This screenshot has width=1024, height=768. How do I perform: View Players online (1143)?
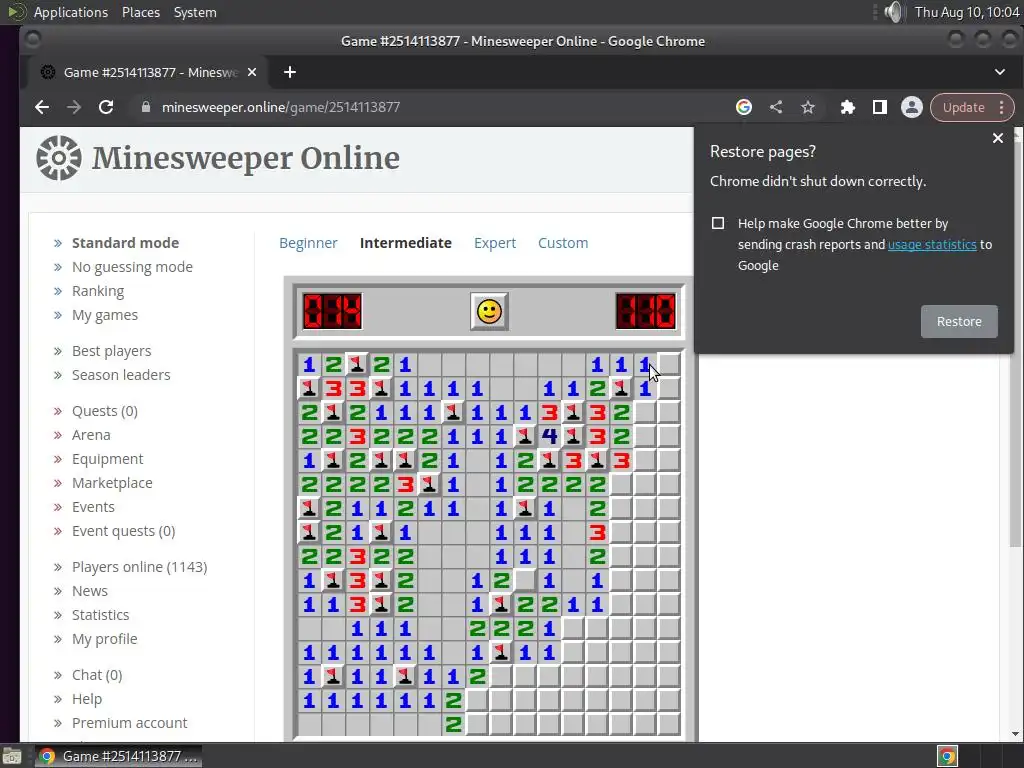[x=140, y=567]
